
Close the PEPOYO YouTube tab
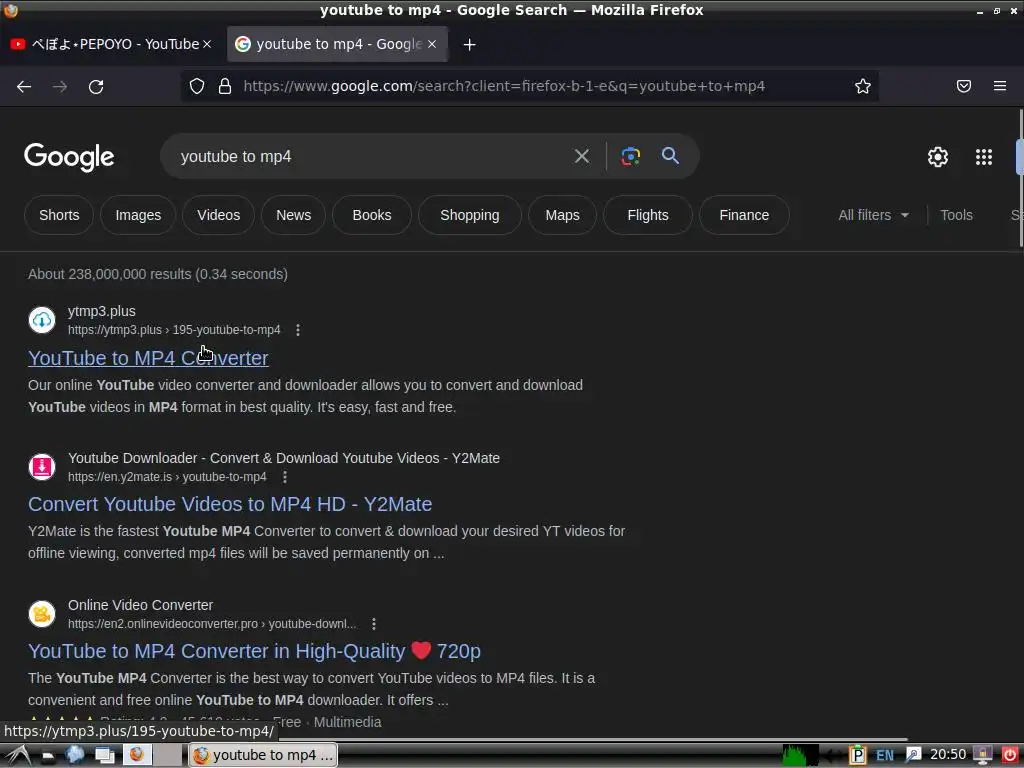coord(207,44)
